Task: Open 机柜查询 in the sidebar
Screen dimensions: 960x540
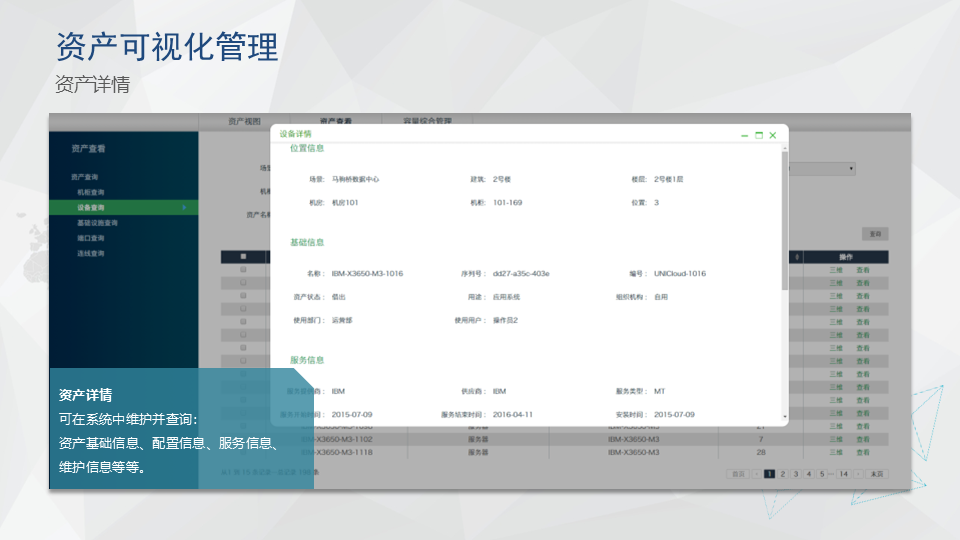Action: point(91,192)
